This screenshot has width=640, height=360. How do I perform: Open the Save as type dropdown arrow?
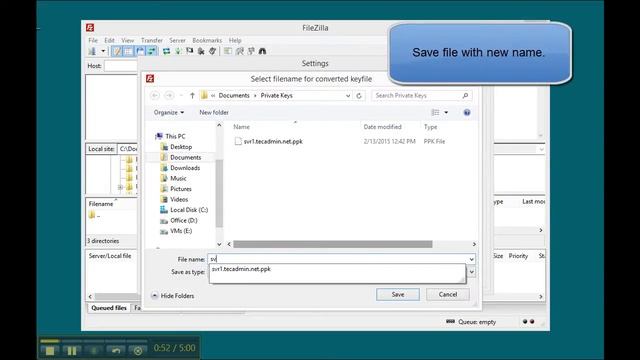pyautogui.click(x=471, y=272)
